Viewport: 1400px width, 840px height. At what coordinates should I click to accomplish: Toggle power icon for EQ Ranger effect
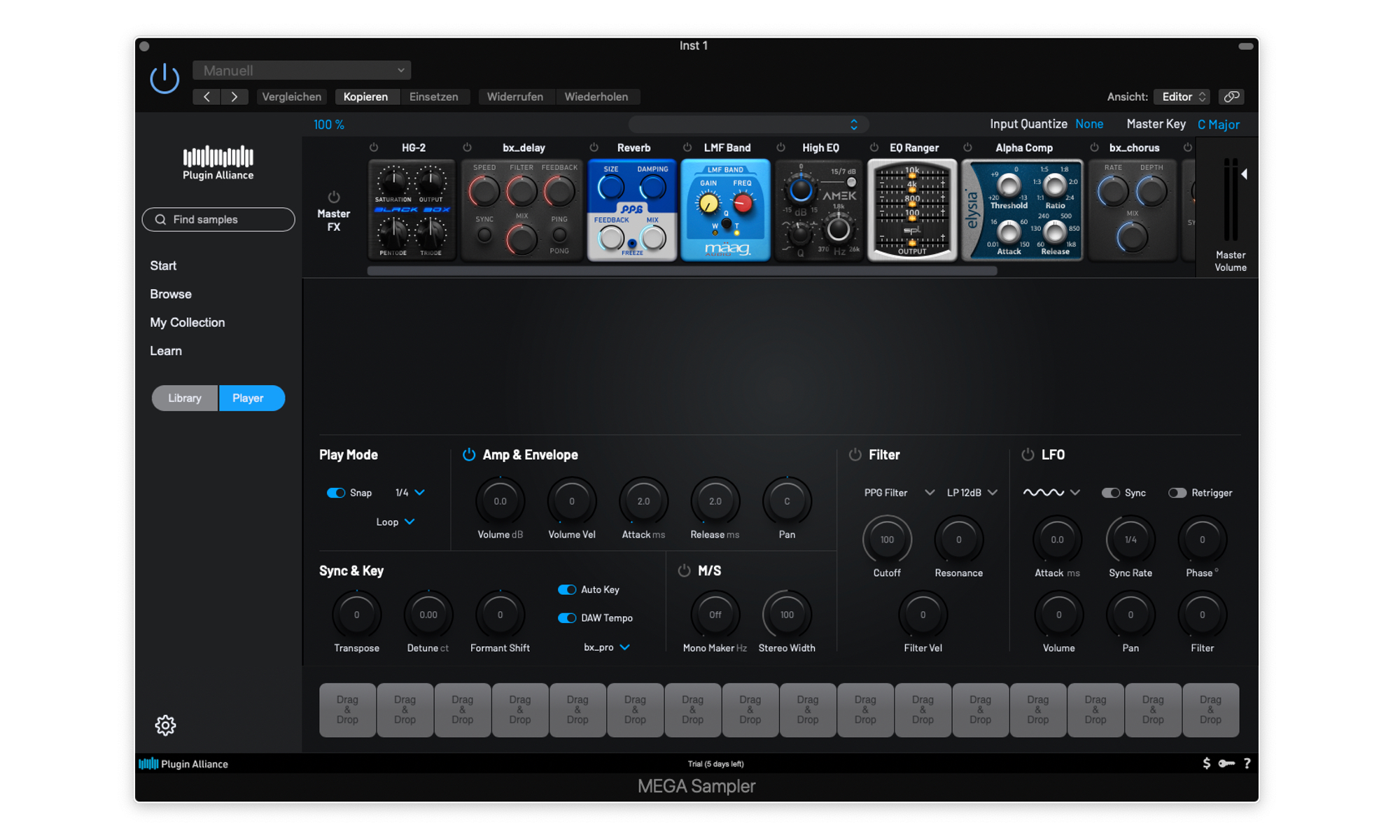874,148
